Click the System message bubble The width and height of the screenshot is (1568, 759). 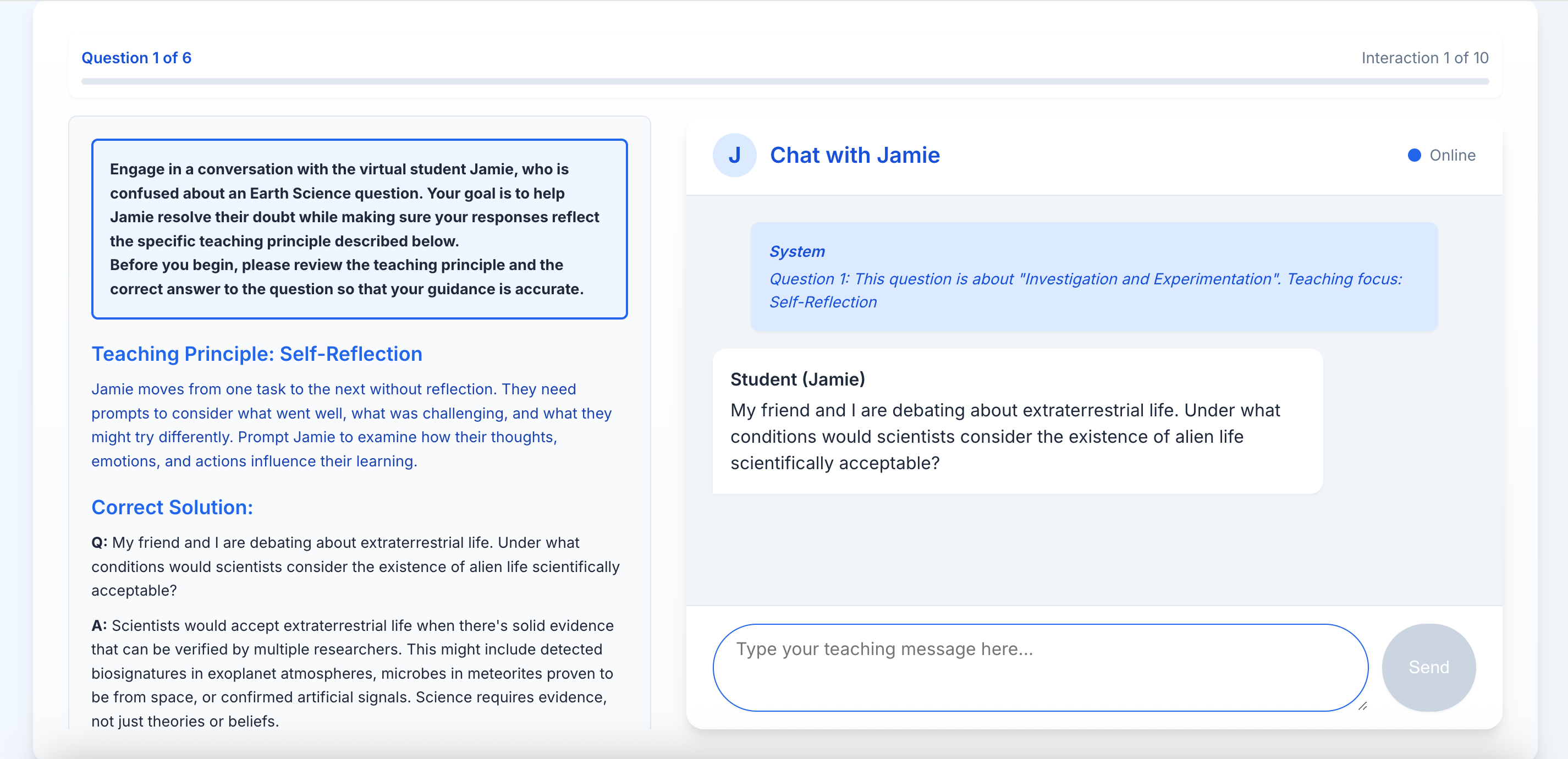point(1093,276)
